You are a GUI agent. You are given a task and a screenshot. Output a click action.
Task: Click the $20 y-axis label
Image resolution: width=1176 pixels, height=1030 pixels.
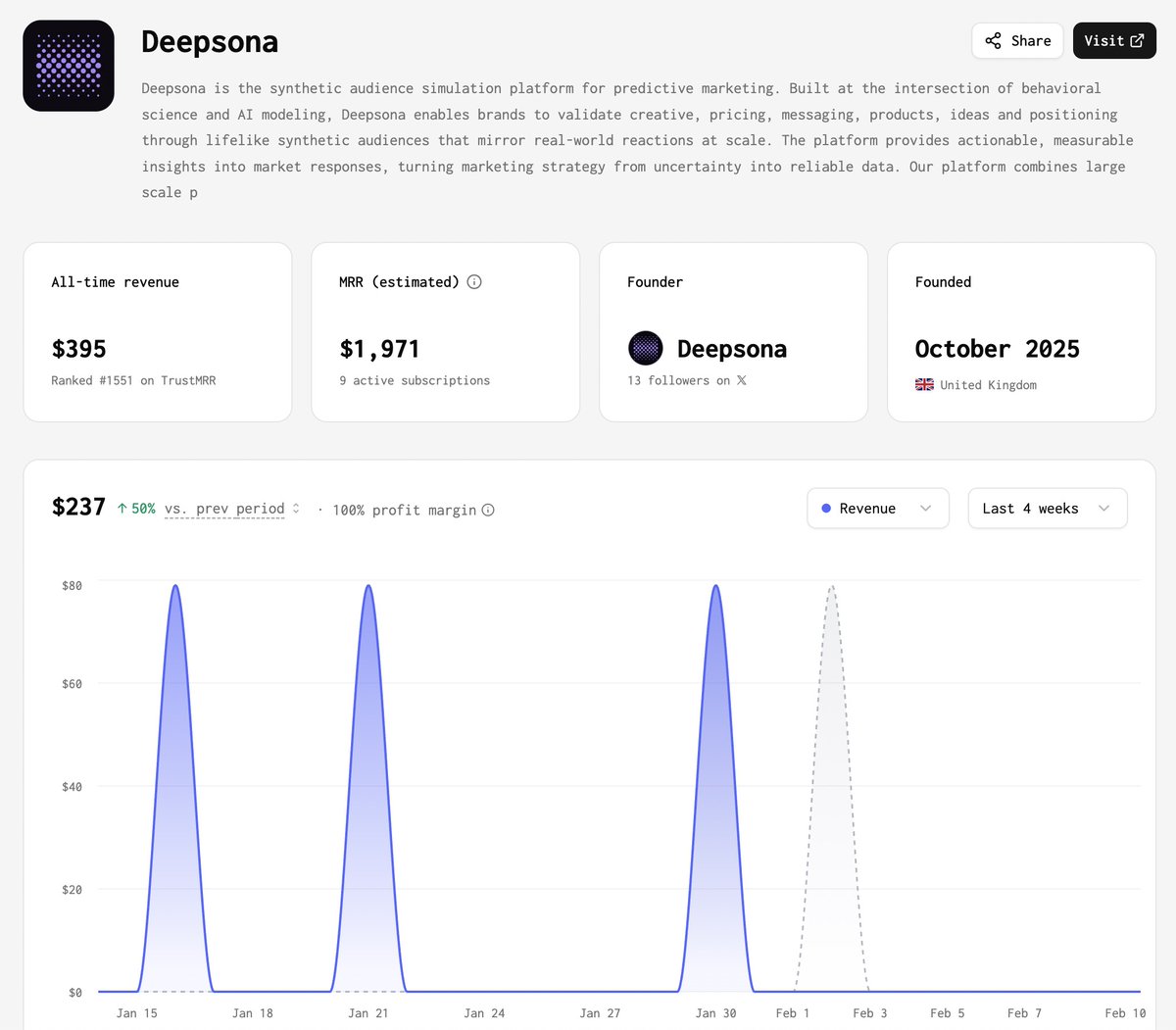click(x=72, y=889)
